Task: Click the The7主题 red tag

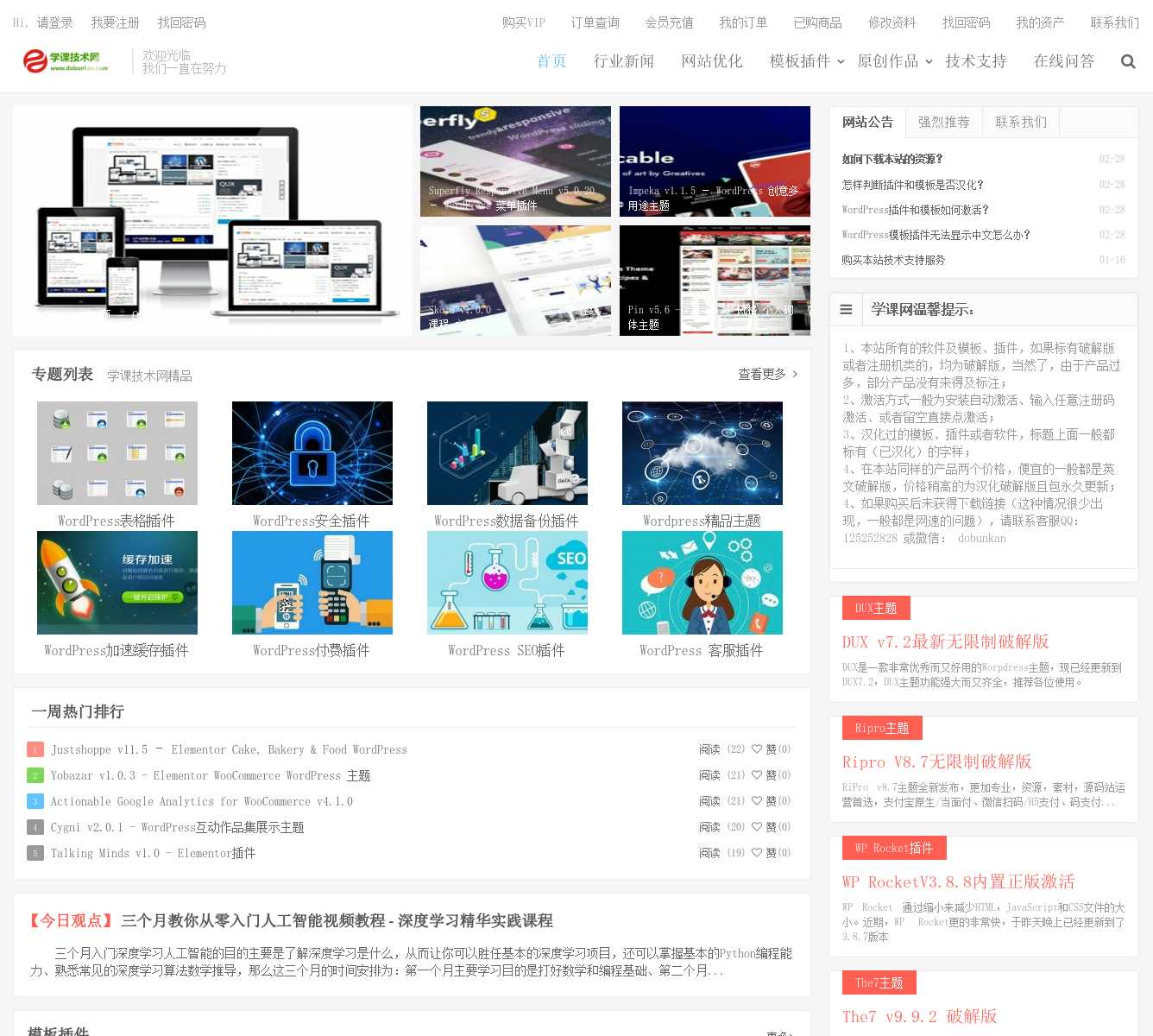Action: pyautogui.click(x=879, y=982)
